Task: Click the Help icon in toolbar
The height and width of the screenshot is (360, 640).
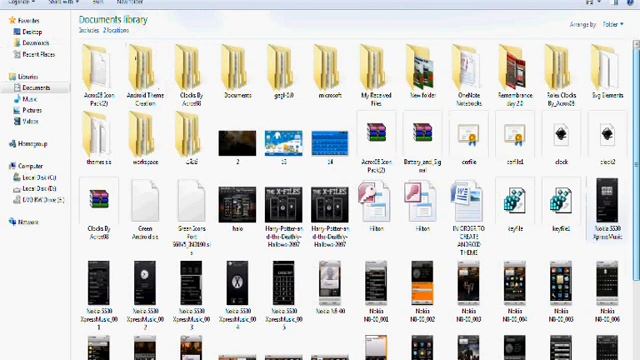Action: [x=631, y=2]
